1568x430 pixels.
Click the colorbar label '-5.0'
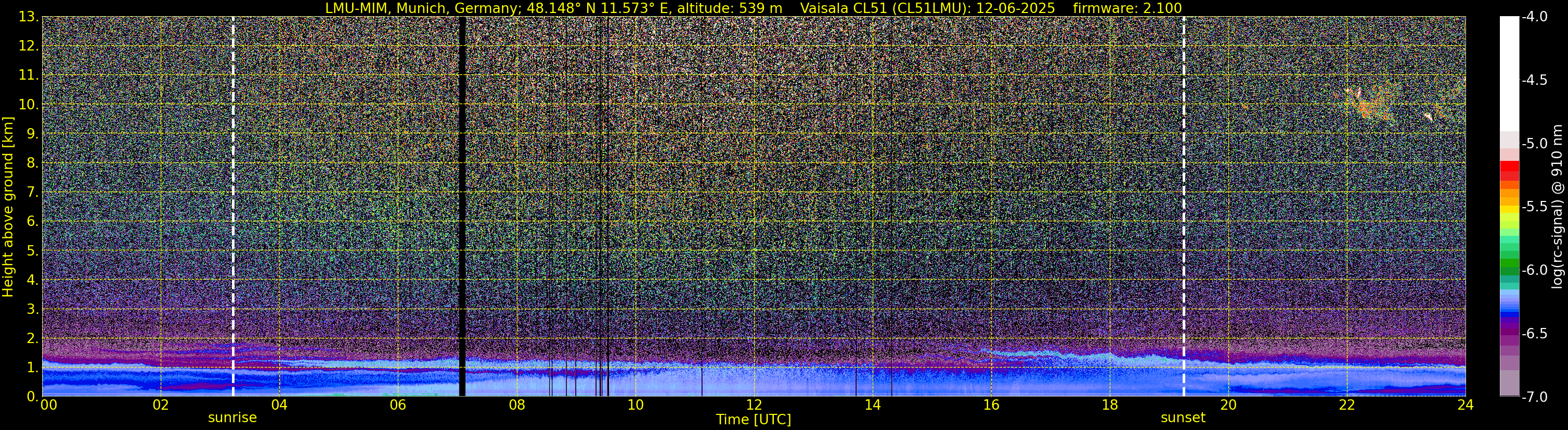pyautogui.click(x=1535, y=143)
